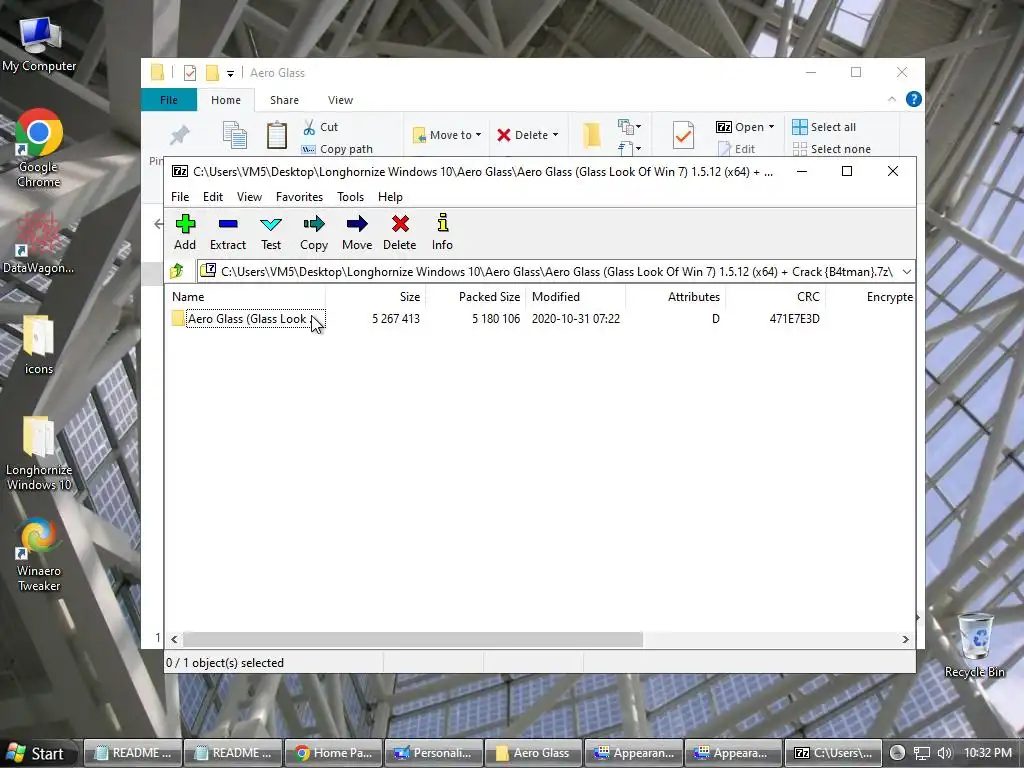Click the Edit button in Explorer ribbon
This screenshot has height=768, width=1024.
point(735,149)
